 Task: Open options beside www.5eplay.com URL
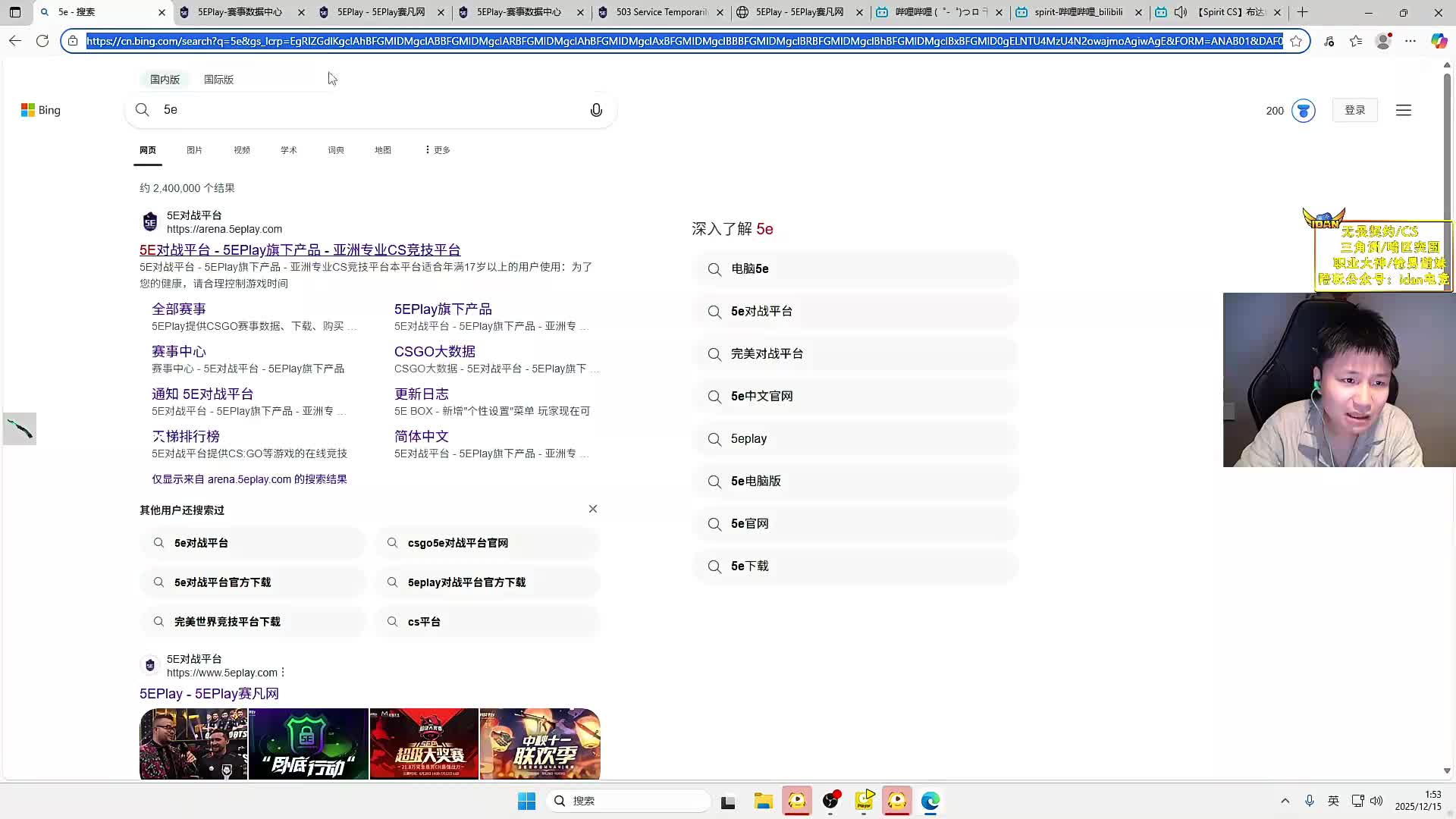coord(283,673)
